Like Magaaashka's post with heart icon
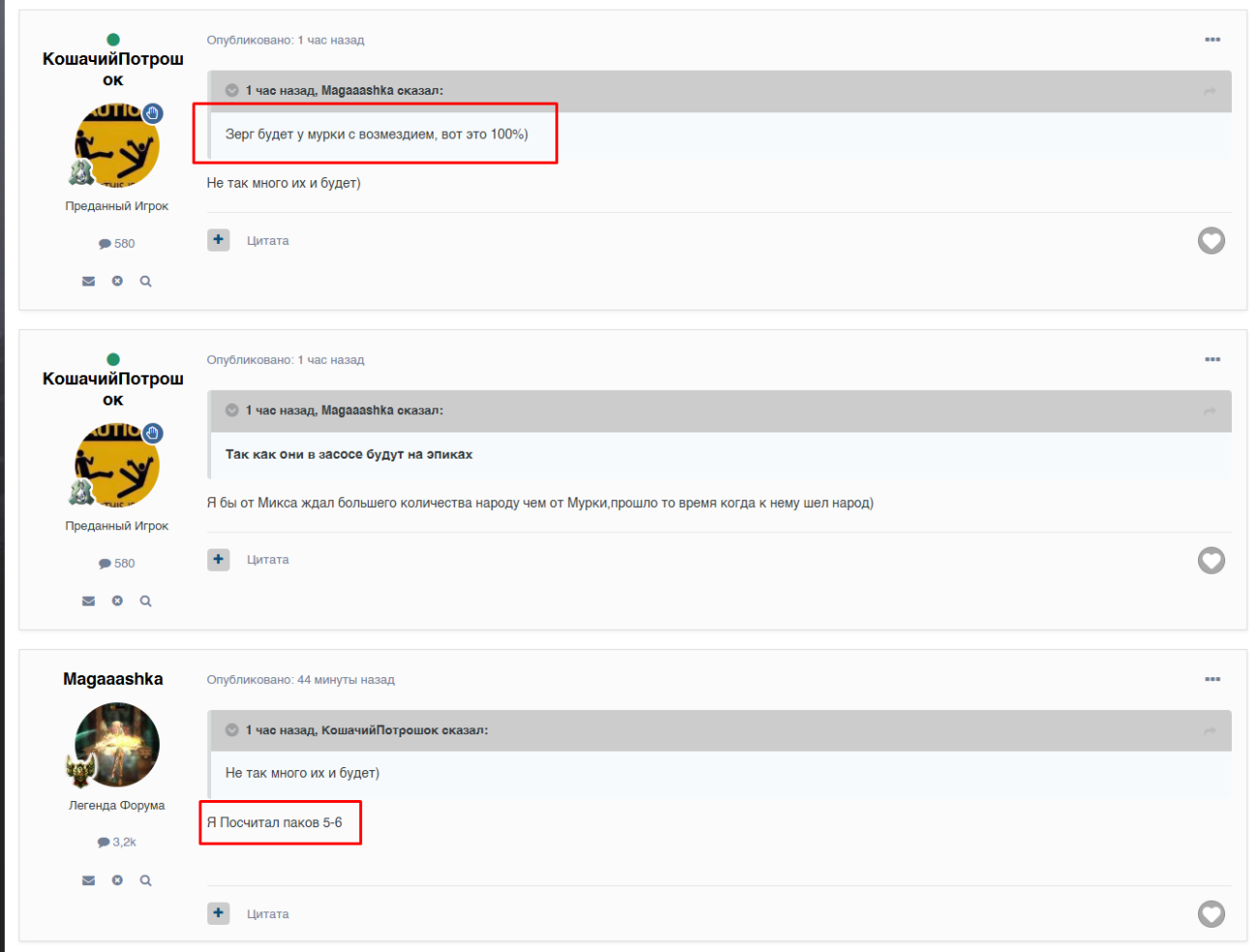 1211,914
